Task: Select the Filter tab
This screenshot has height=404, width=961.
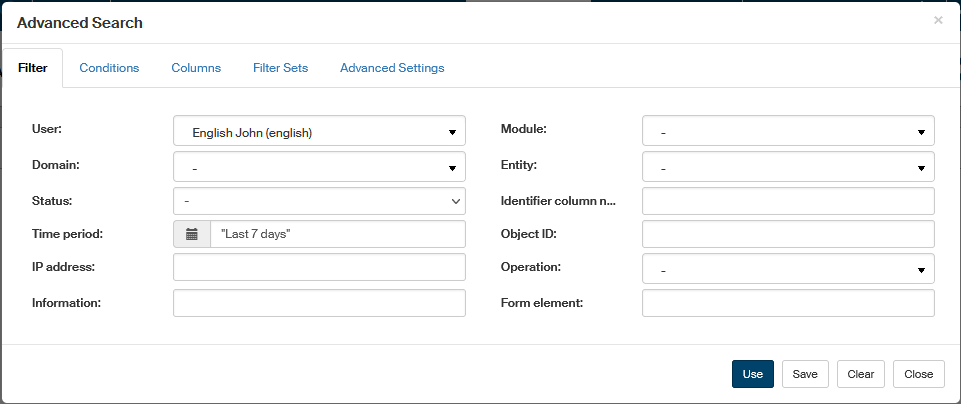Action: click(x=33, y=68)
